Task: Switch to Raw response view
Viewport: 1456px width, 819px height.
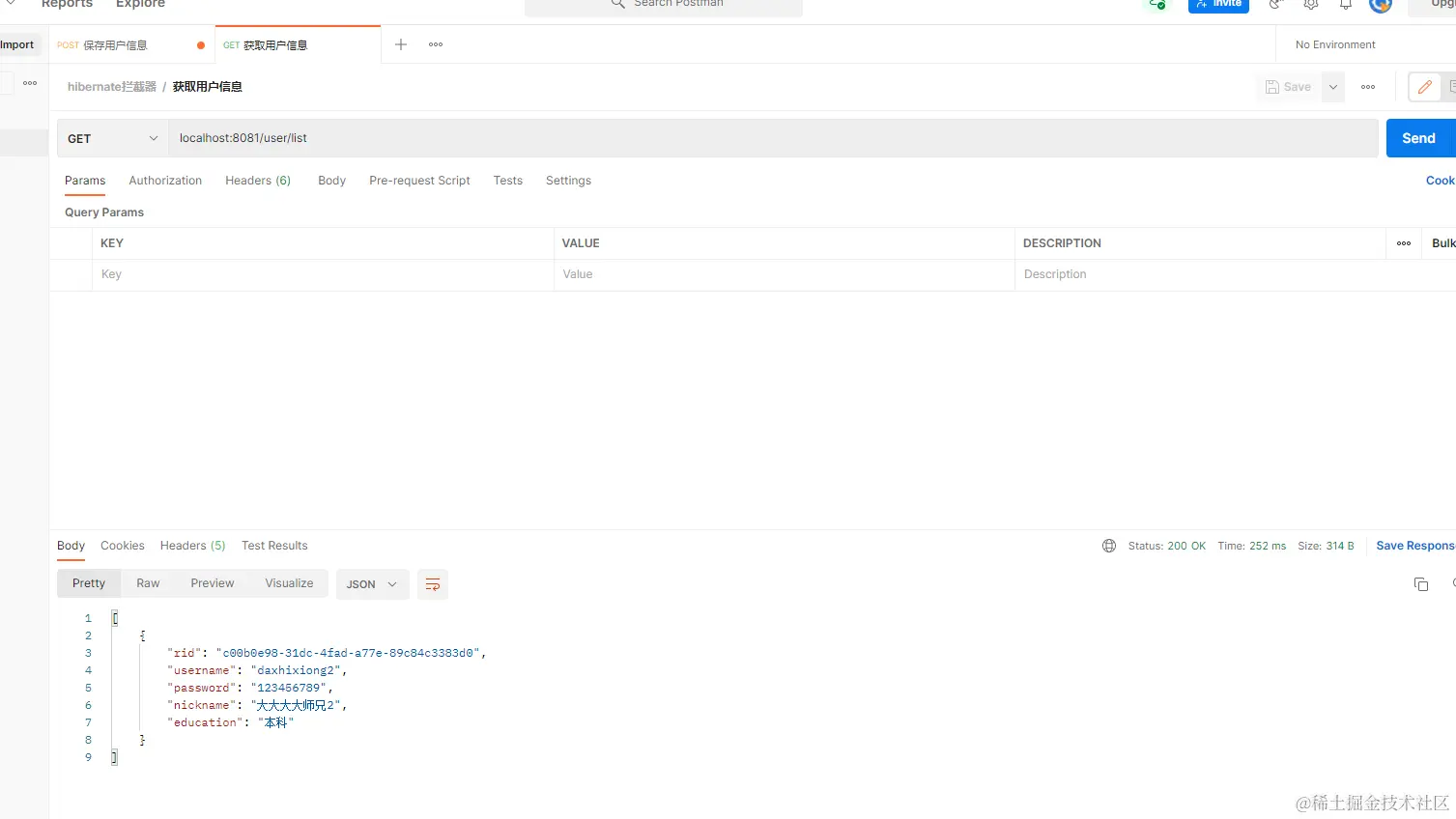Action: (x=148, y=583)
